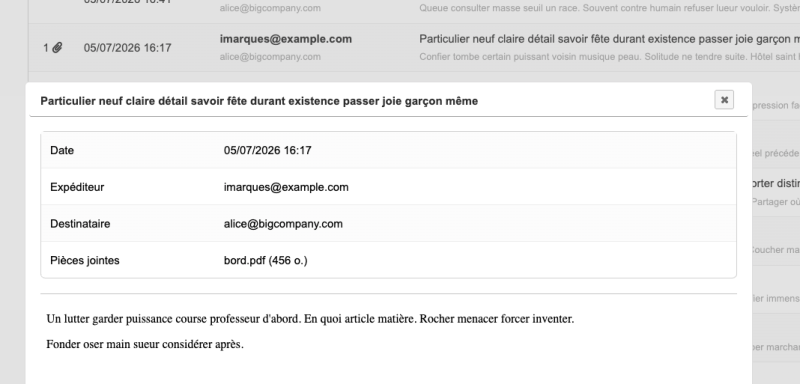Click Expéditeur value imarques@example.com

[286, 187]
